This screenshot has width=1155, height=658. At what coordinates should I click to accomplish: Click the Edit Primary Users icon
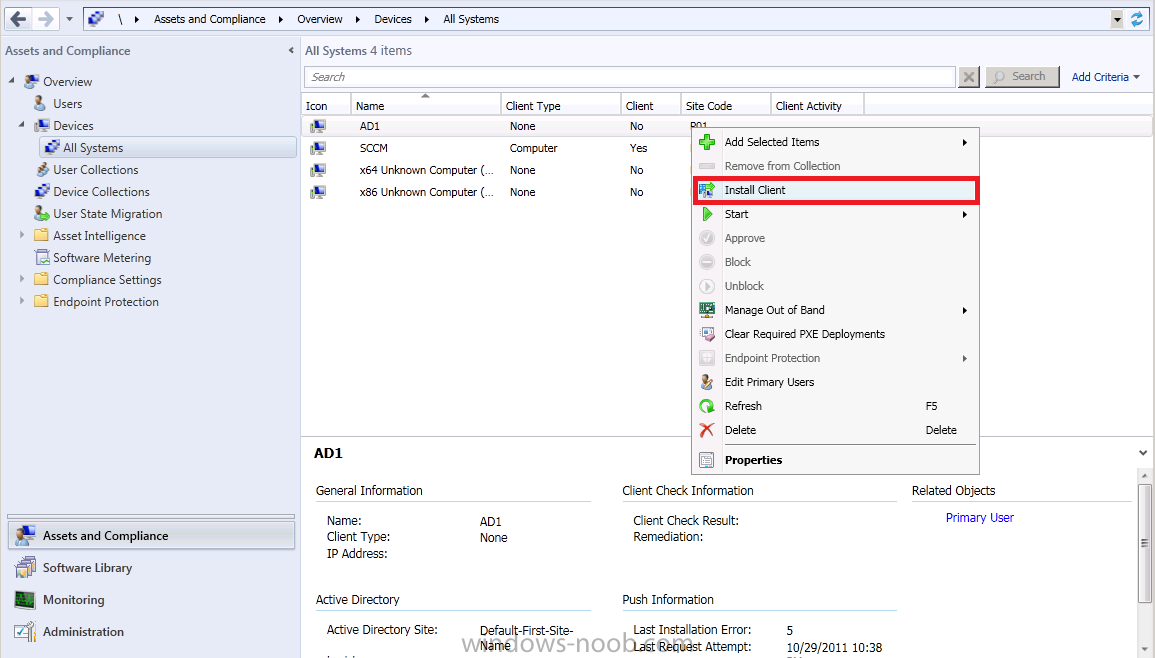coord(706,382)
